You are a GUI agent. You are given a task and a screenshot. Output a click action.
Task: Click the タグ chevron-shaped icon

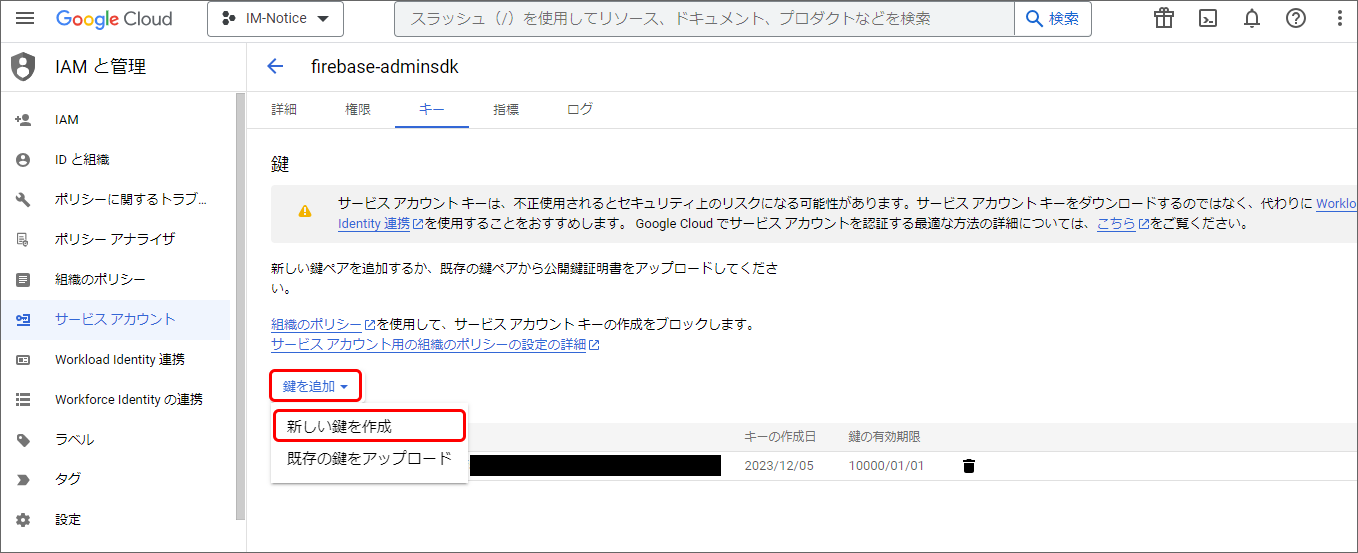pos(23,480)
